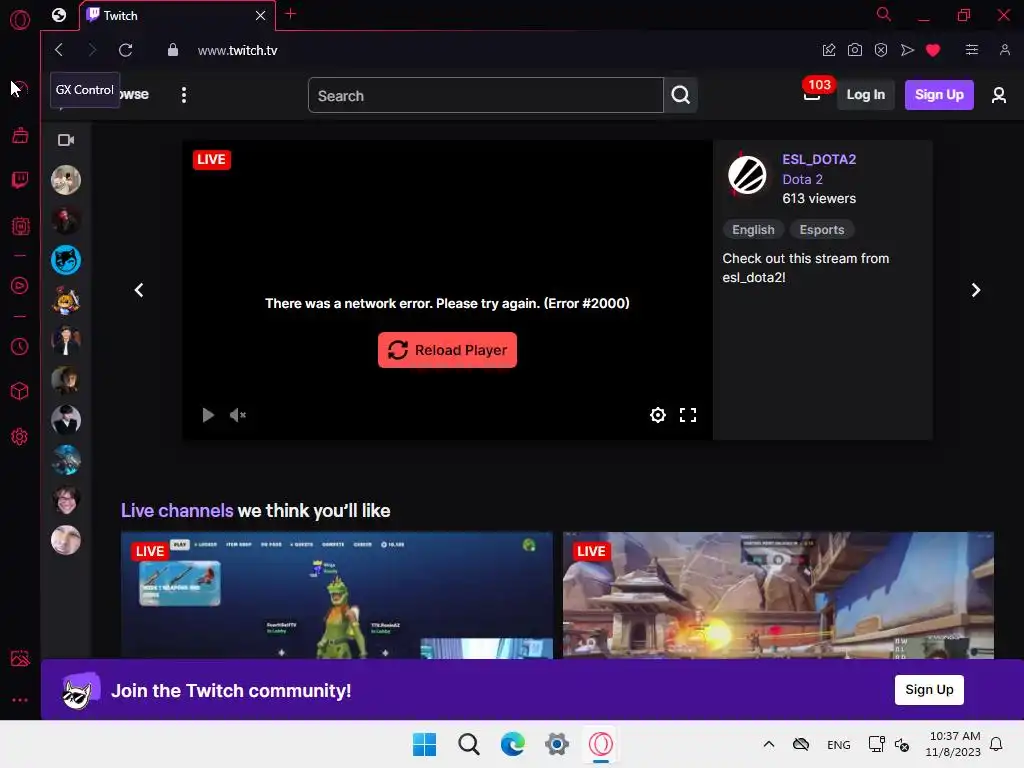
Task: Click the camera icon above recommended channels
Action: (x=66, y=140)
